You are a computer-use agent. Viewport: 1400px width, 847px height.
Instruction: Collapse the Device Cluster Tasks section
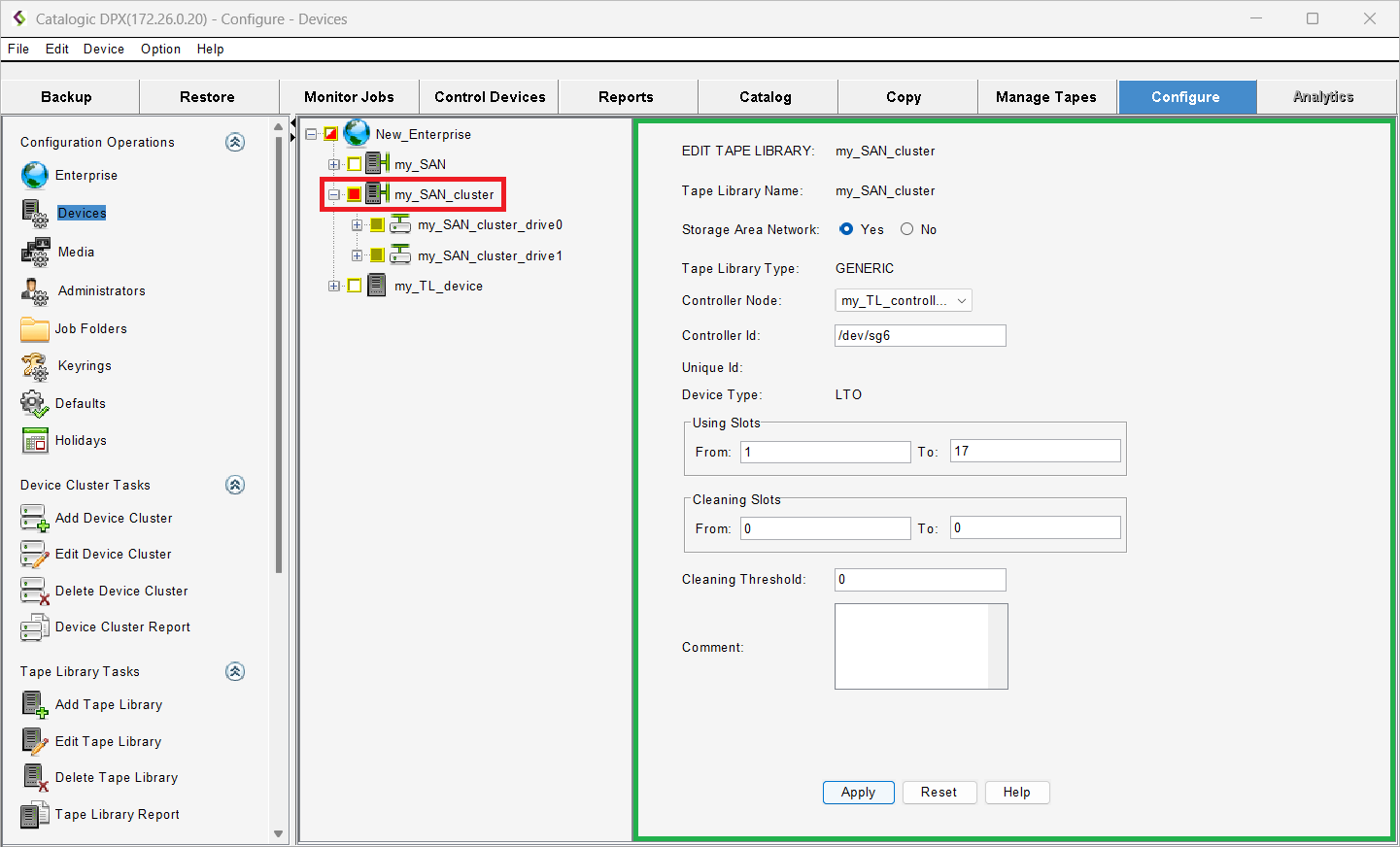[235, 485]
